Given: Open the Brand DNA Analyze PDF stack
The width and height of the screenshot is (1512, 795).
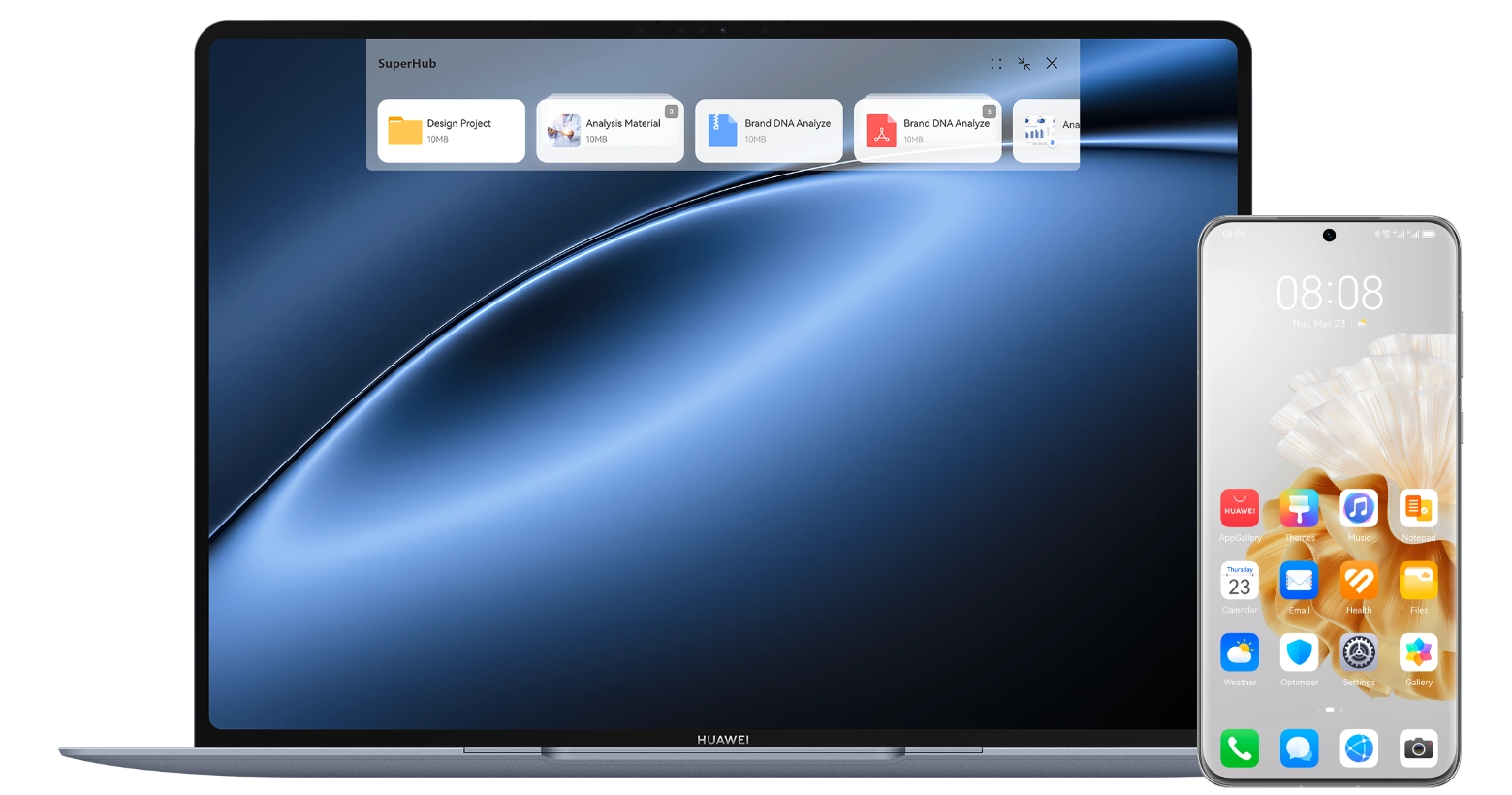Looking at the screenshot, I should point(928,131).
